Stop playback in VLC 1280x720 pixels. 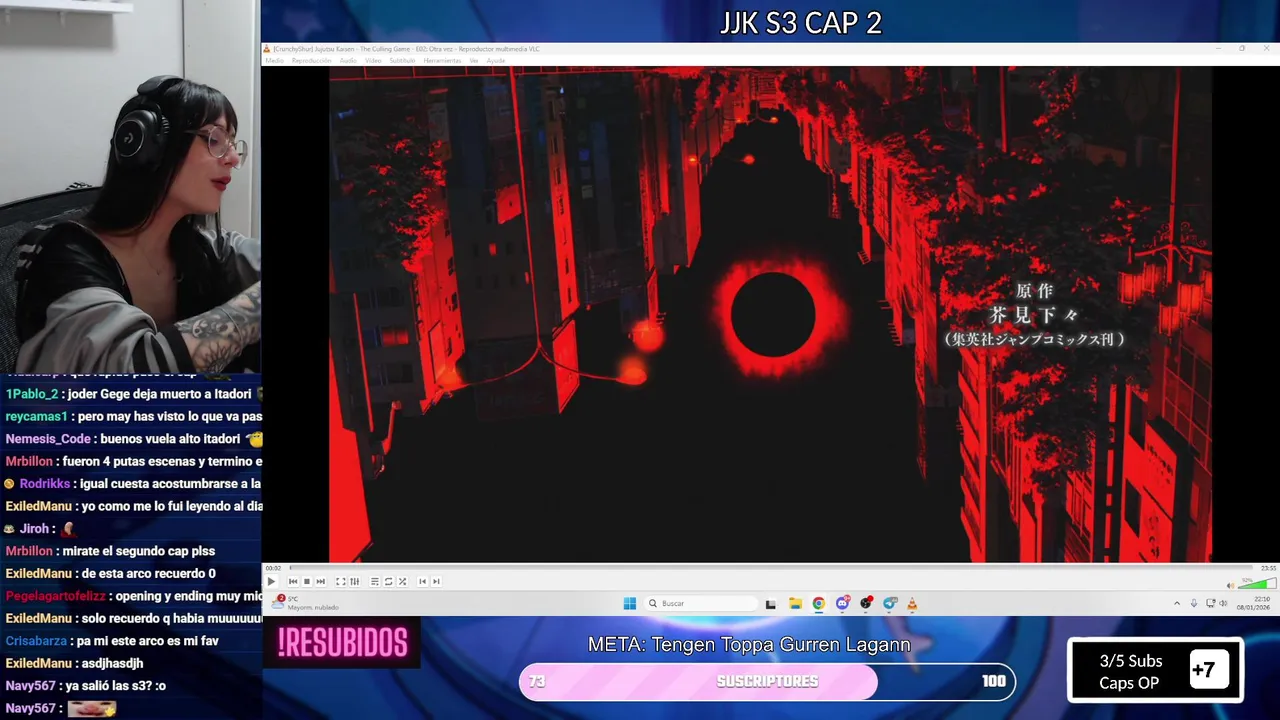(307, 581)
